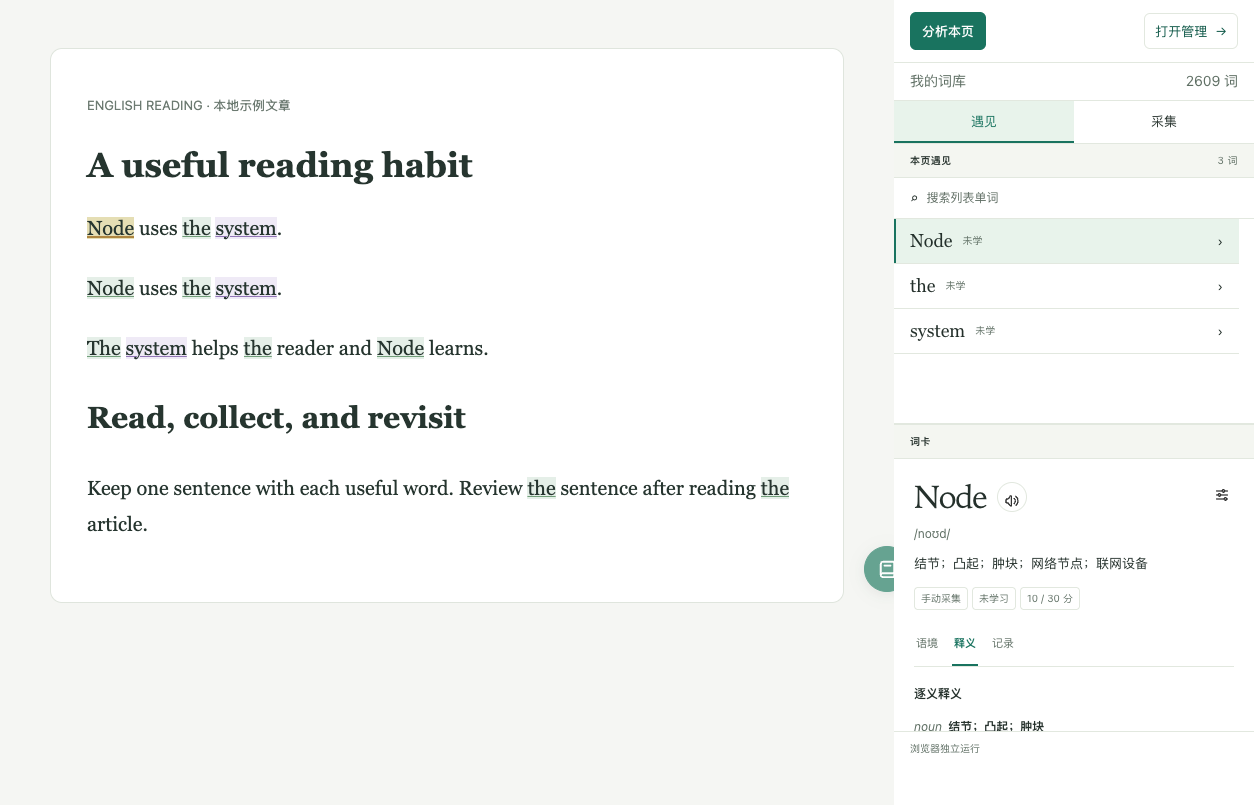Viewport: 1254px width, 805px height.
Task: Switch to the 采集 tab
Action: pyautogui.click(x=1164, y=122)
